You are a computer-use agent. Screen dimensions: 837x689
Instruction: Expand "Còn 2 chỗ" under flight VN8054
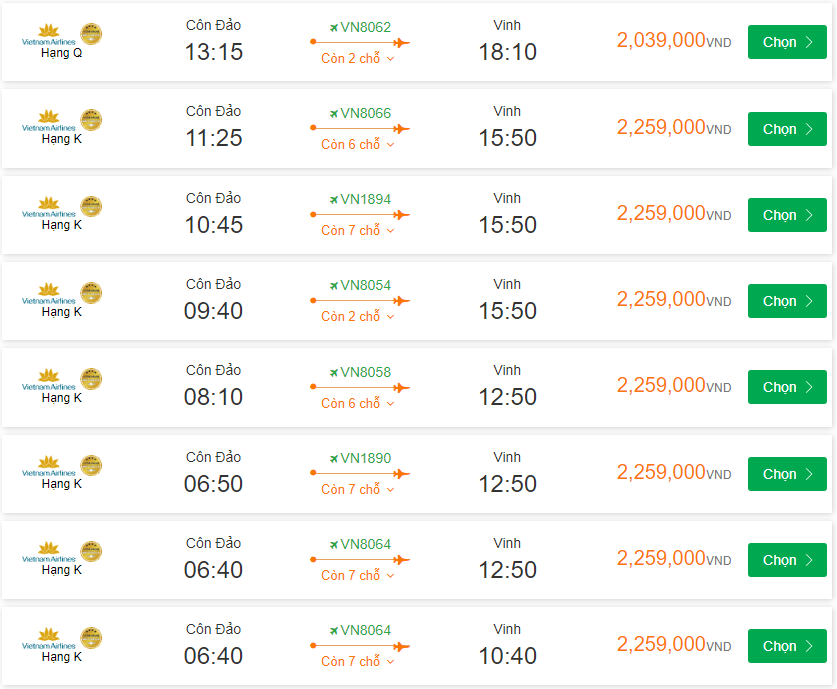pos(358,317)
